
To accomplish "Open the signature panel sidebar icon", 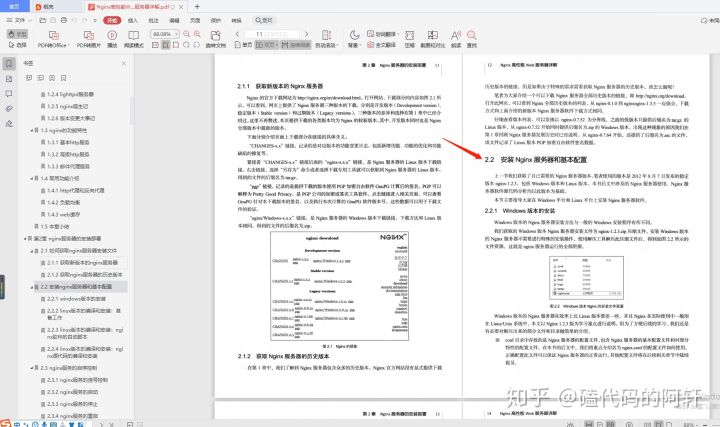I will click(9, 124).
